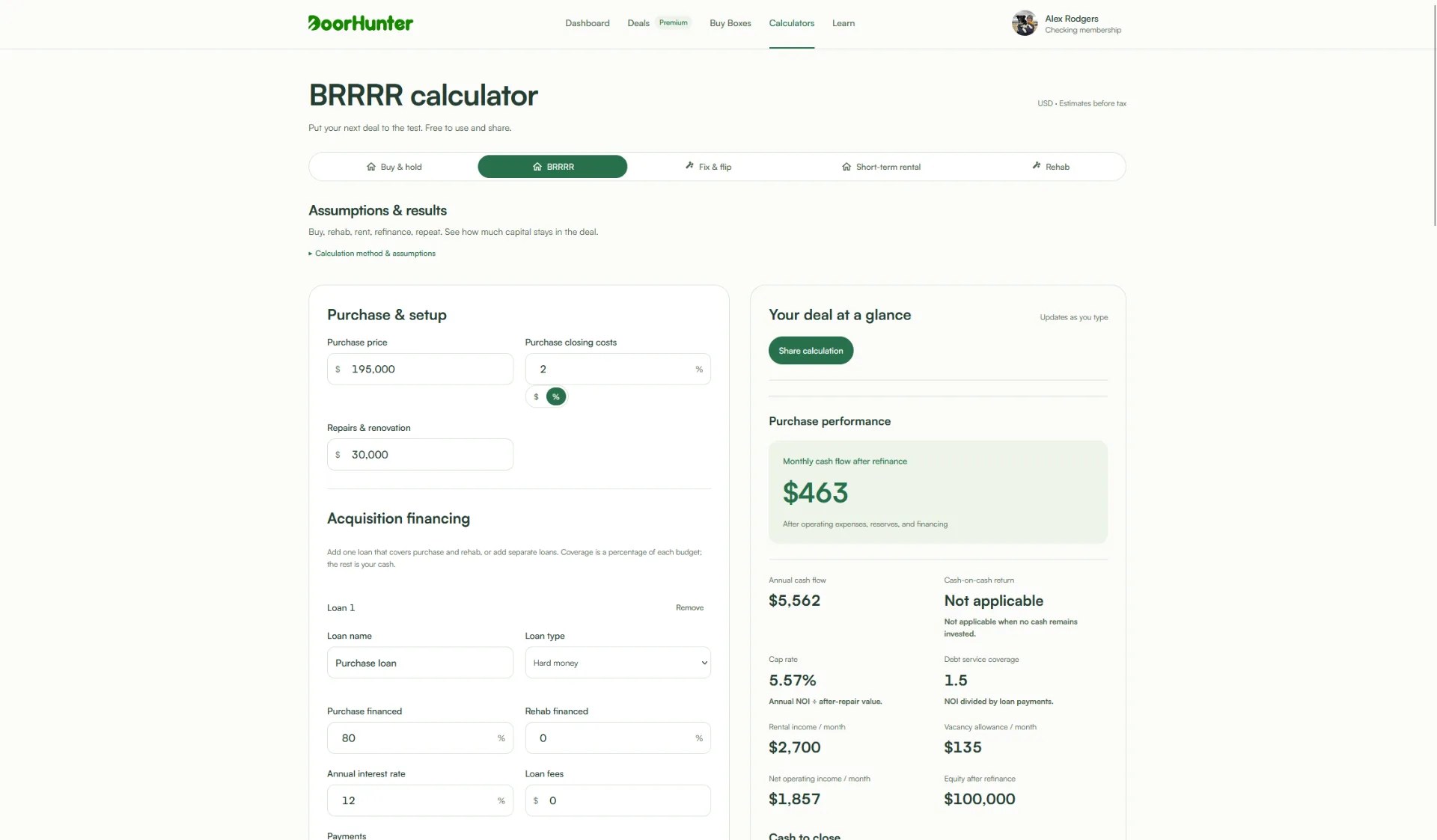Open the Calculators nav item
Image resolution: width=1437 pixels, height=840 pixels.
[792, 23]
